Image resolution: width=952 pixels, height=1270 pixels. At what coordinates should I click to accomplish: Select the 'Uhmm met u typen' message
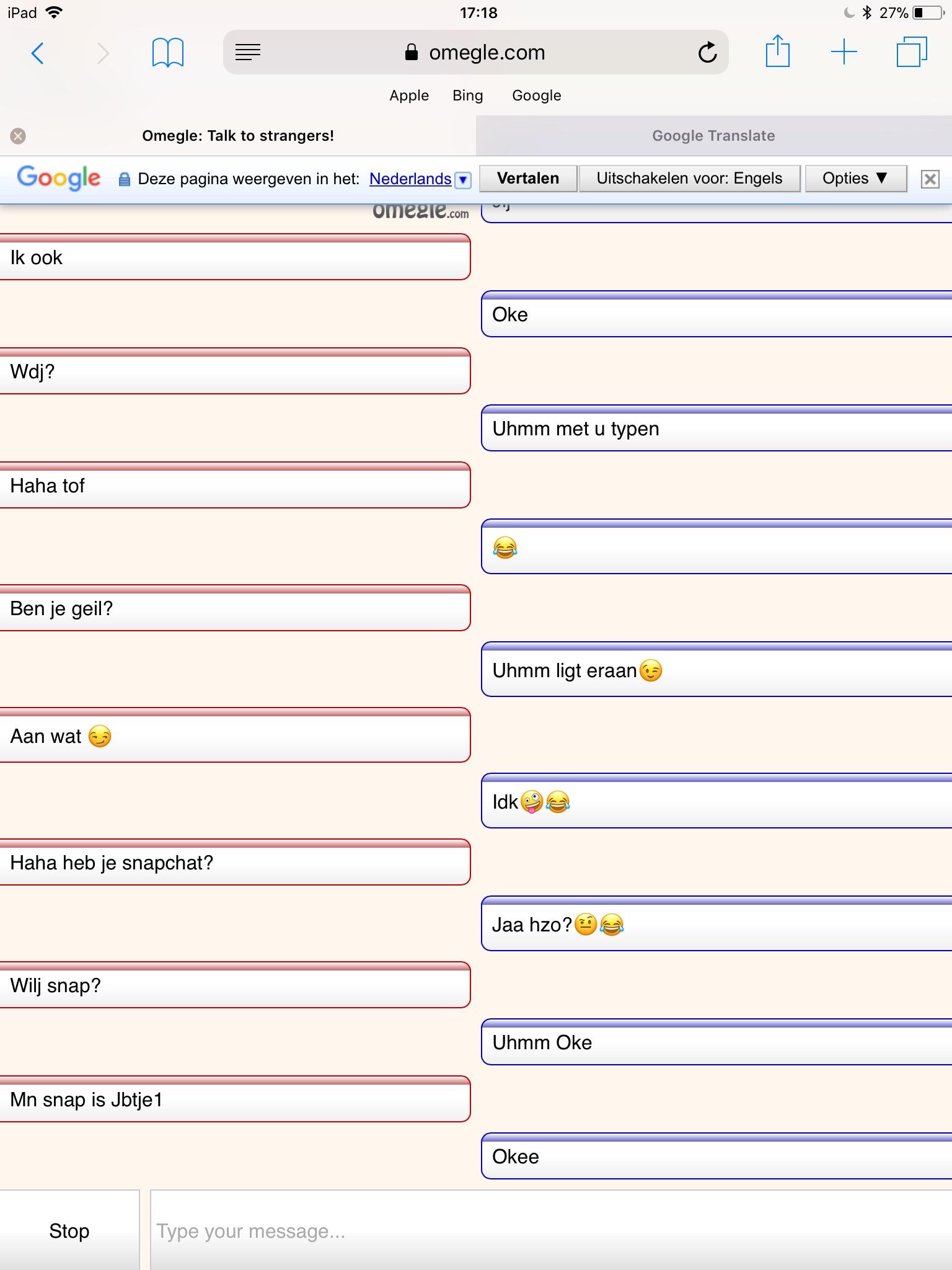pyautogui.click(x=716, y=428)
